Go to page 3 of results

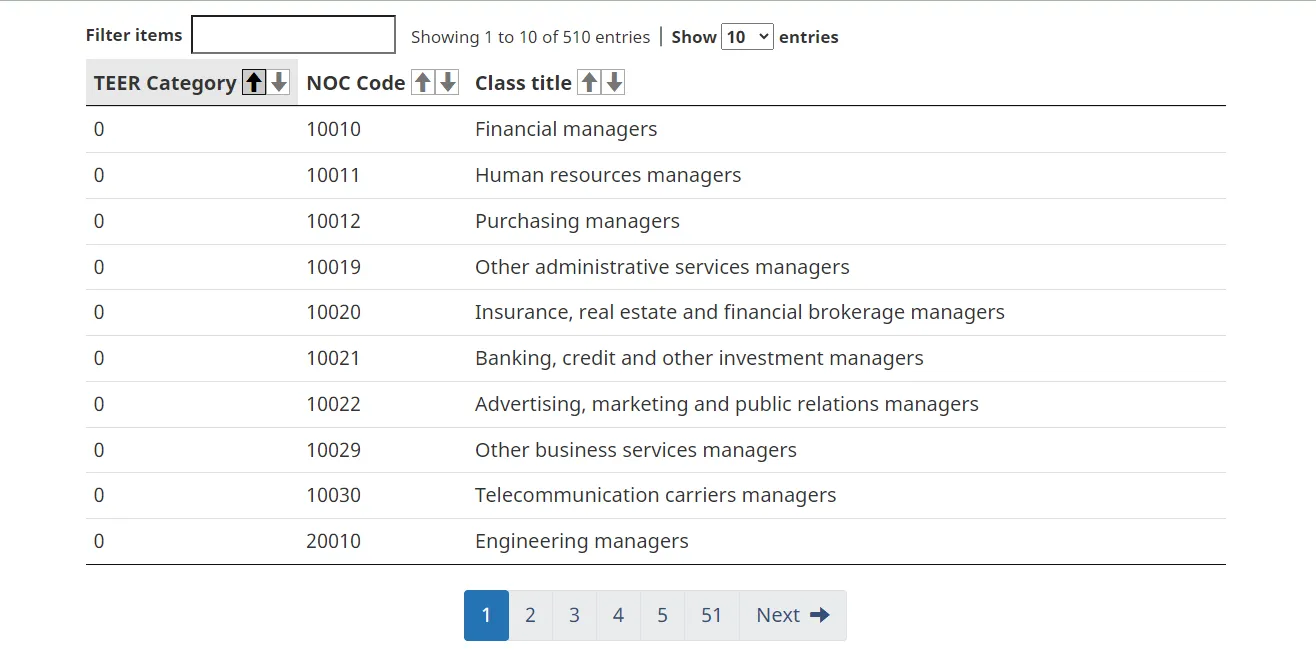pos(574,615)
